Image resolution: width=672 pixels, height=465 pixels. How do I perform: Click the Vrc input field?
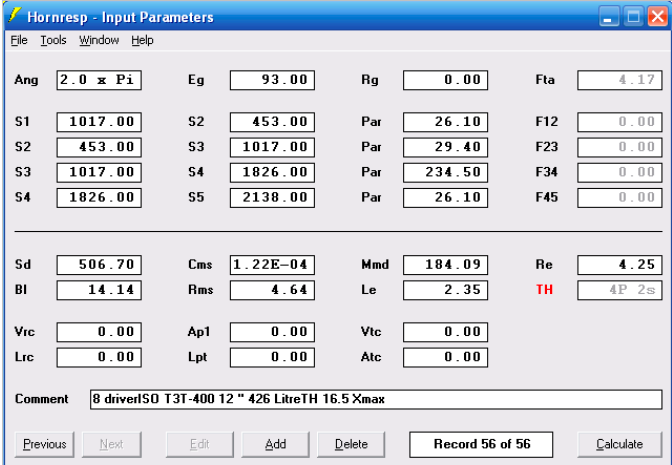99,332
